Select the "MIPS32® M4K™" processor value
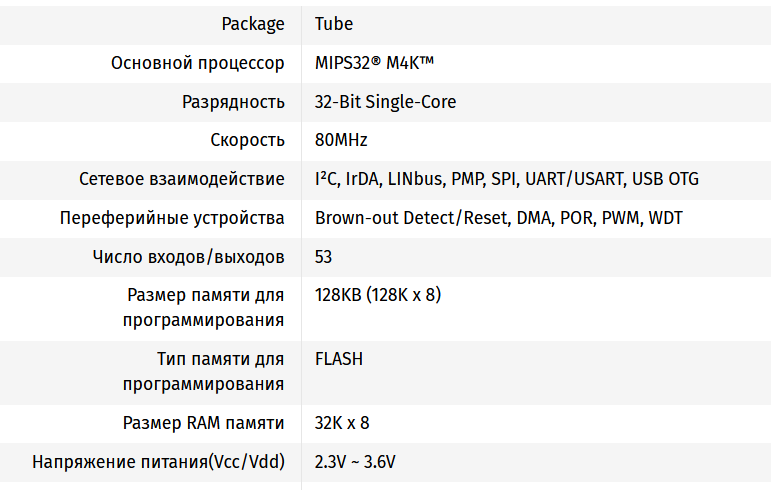Viewport: 771px width, 490px height. coord(374,63)
